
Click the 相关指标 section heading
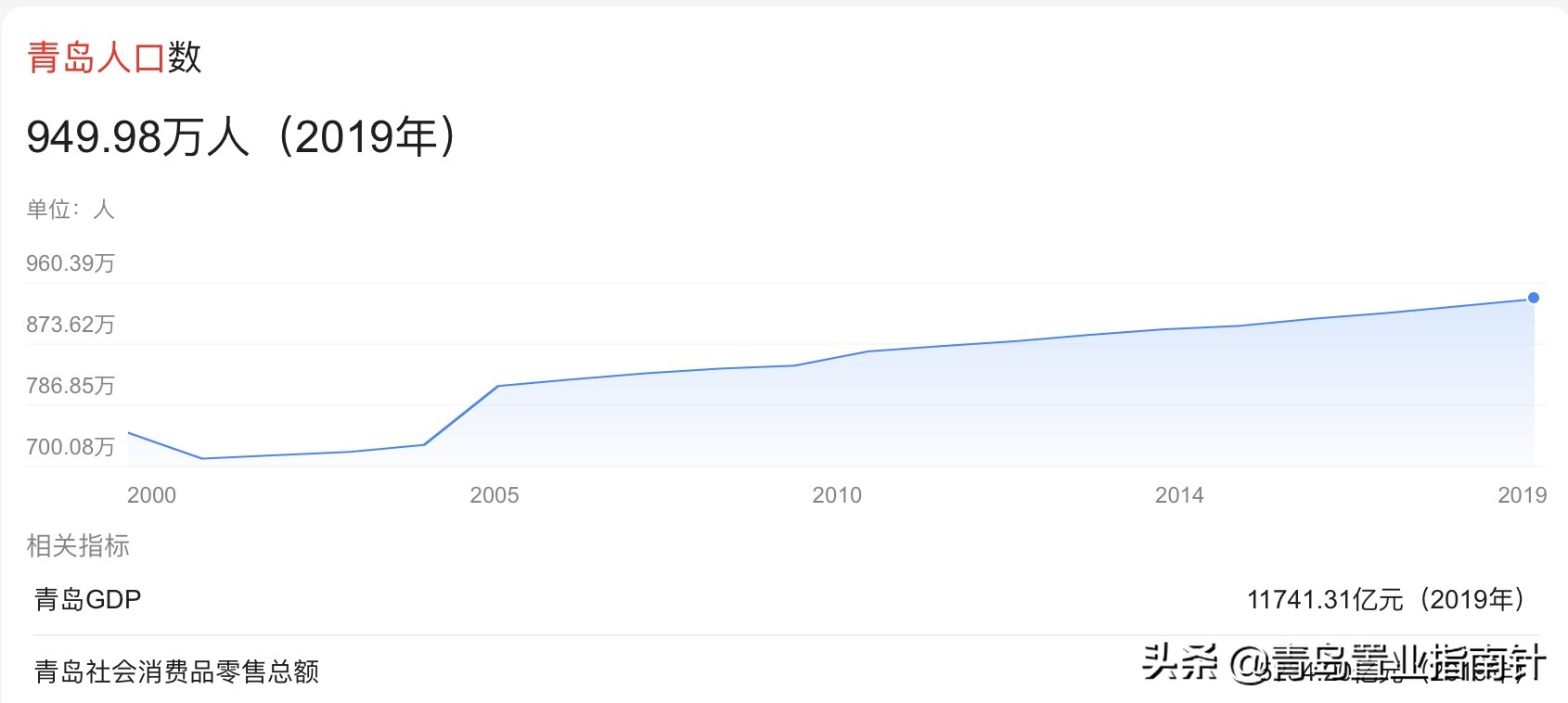pos(78,546)
